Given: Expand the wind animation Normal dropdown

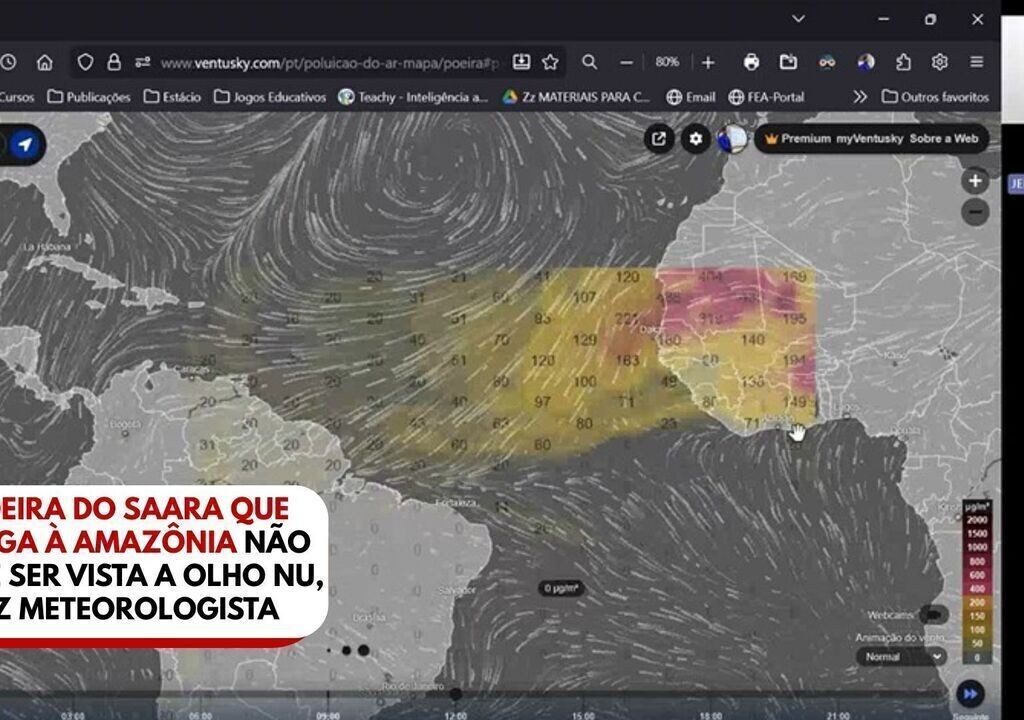Looking at the screenshot, I should click(x=901, y=657).
